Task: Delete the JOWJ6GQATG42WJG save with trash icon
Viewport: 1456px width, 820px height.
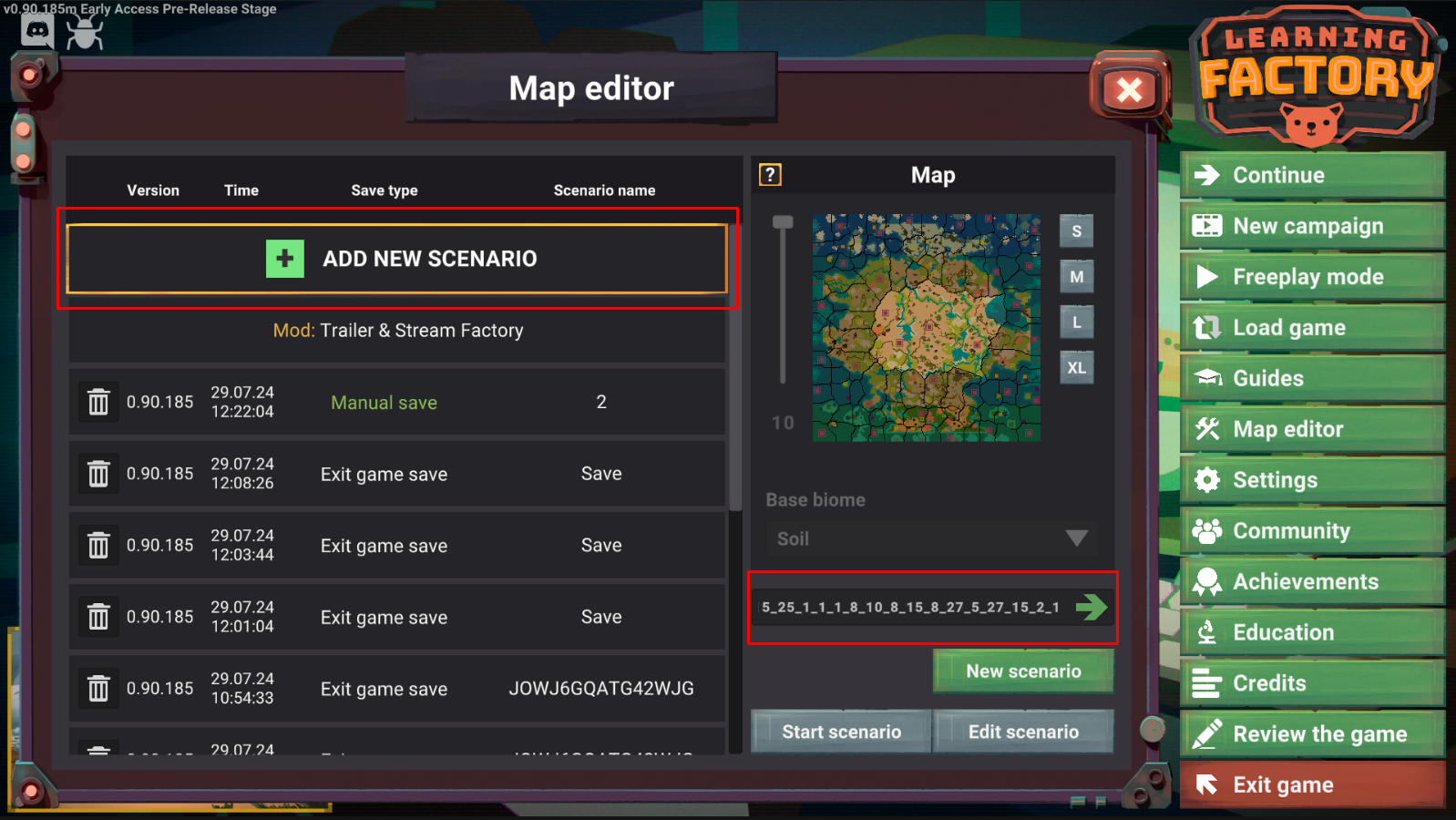Action: (x=98, y=689)
